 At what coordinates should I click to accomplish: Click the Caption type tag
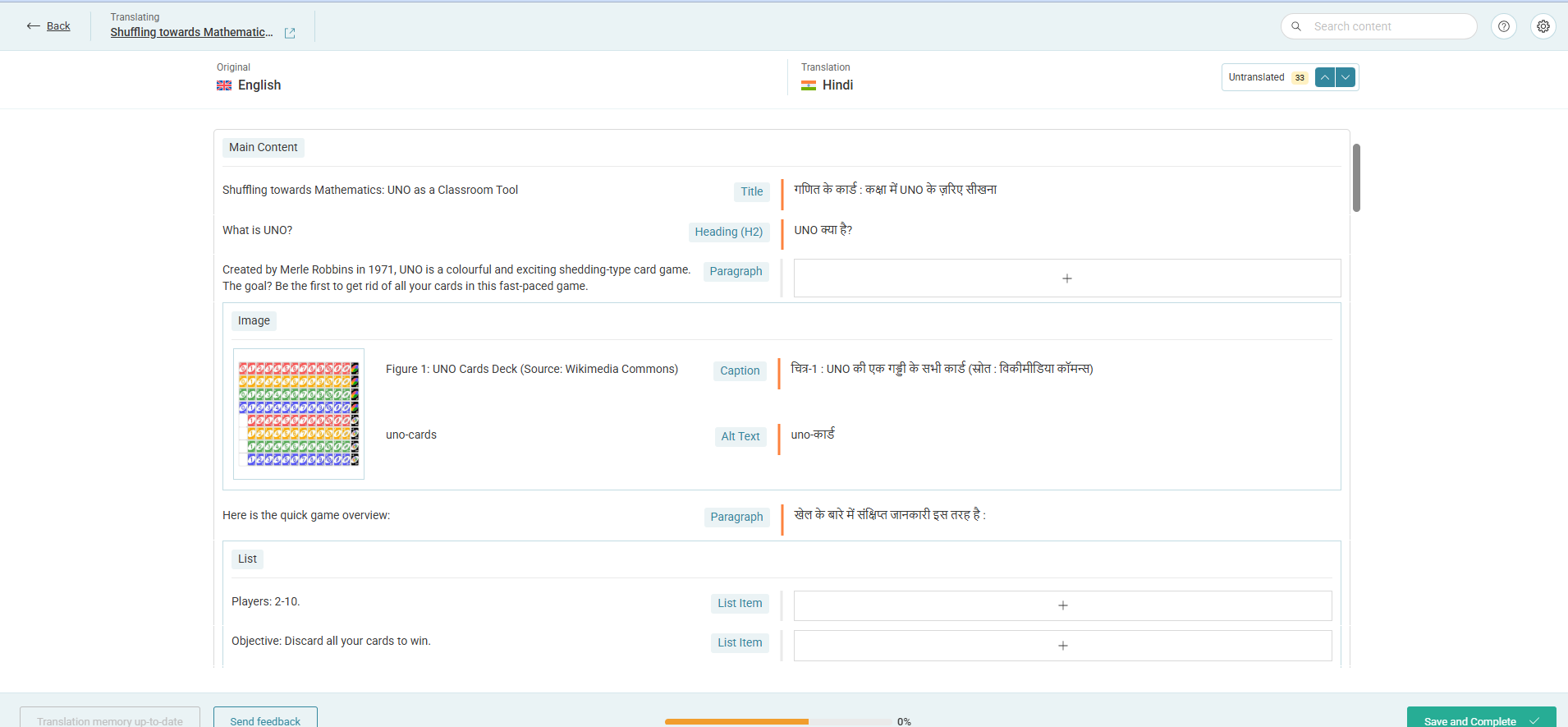coord(740,370)
